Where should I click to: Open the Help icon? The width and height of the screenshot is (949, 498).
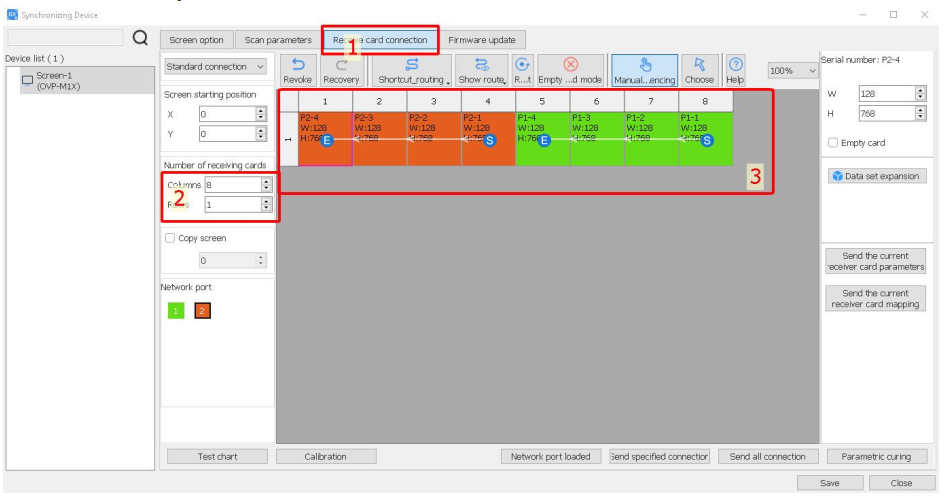[x=735, y=65]
